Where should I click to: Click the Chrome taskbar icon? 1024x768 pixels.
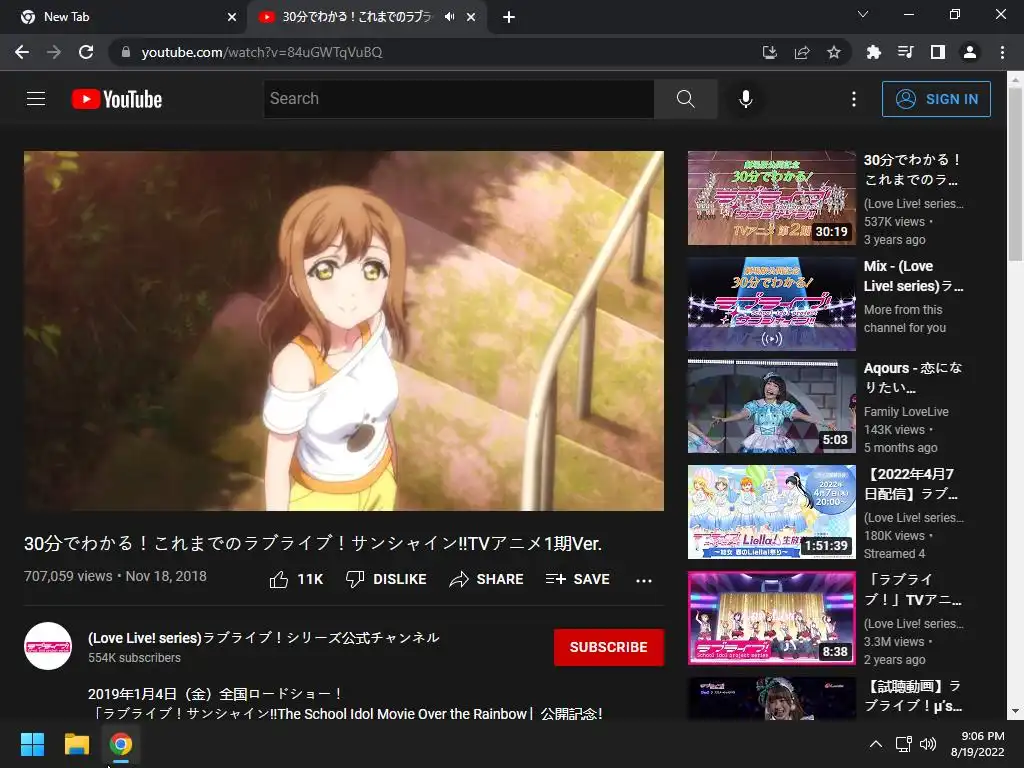click(120, 744)
